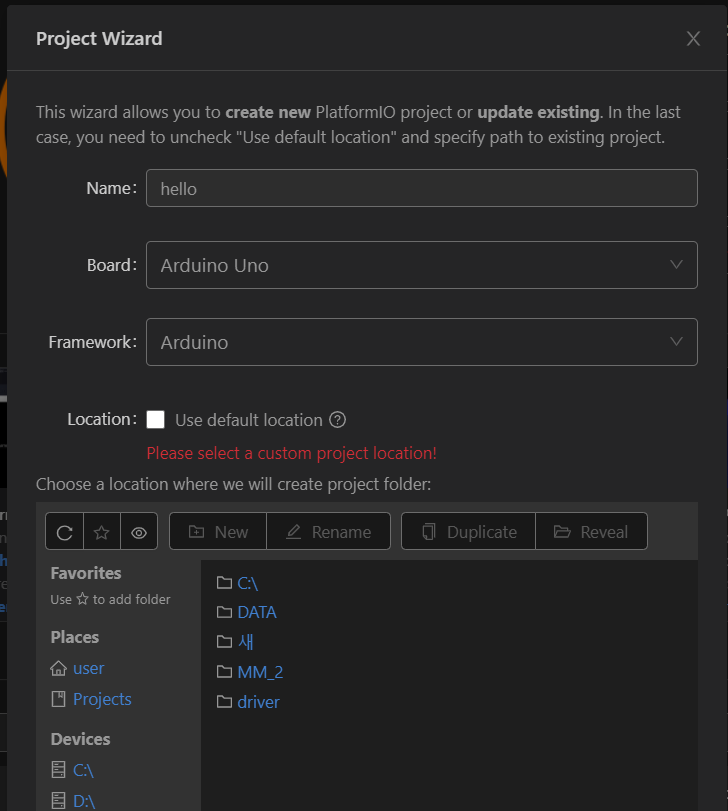Toggle hidden files with the eye icon
The width and height of the screenshot is (728, 811).
139,532
